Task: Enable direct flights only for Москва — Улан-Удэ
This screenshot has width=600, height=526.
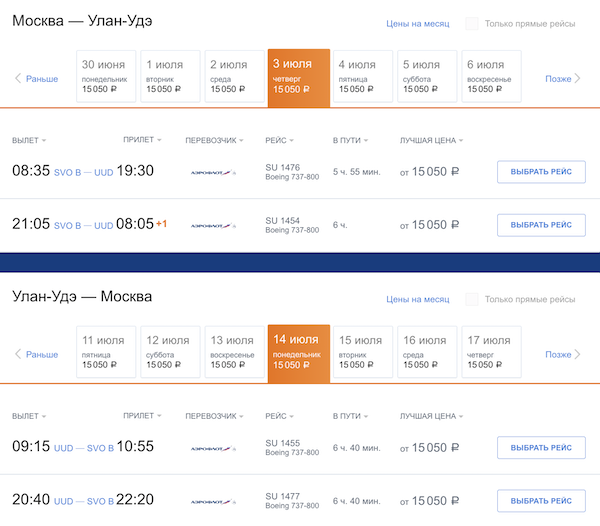Action: [x=472, y=24]
